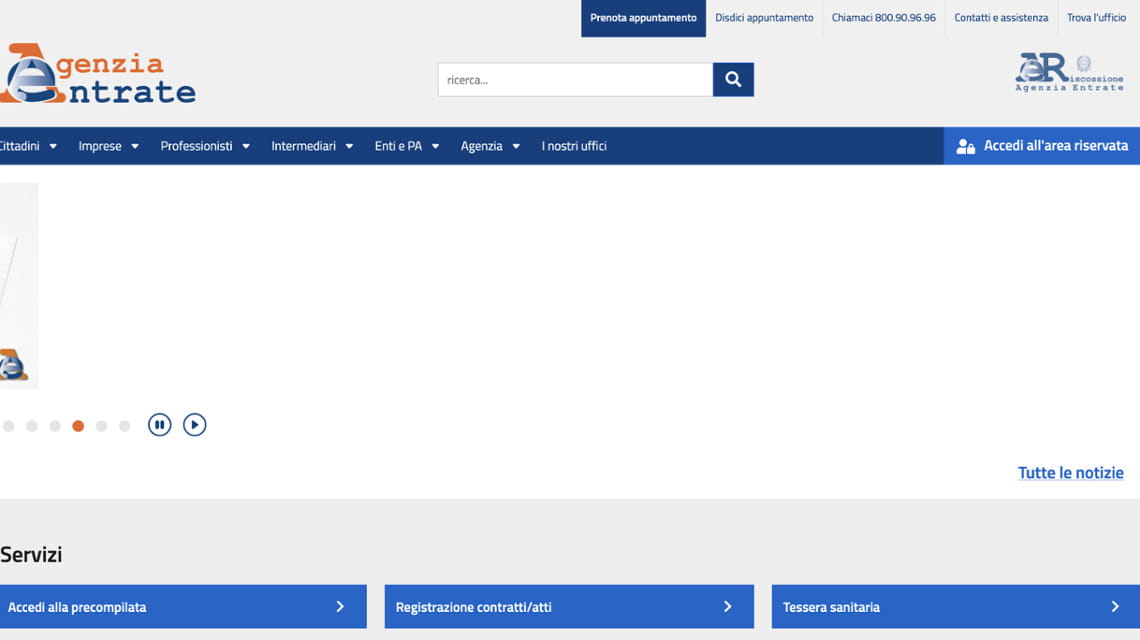
Task: Click the Agenzia Entrate logo
Action: click(x=98, y=75)
